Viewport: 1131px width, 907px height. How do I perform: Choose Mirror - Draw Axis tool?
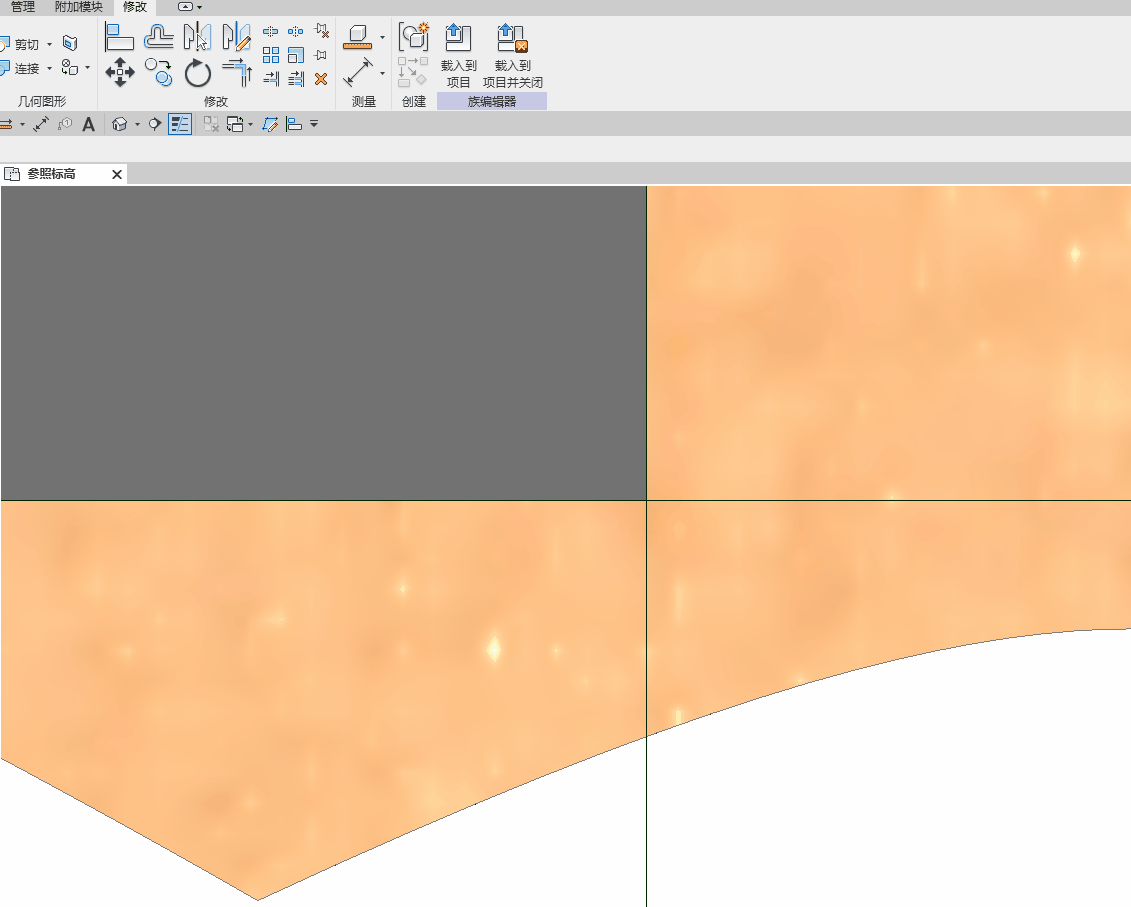[x=236, y=37]
